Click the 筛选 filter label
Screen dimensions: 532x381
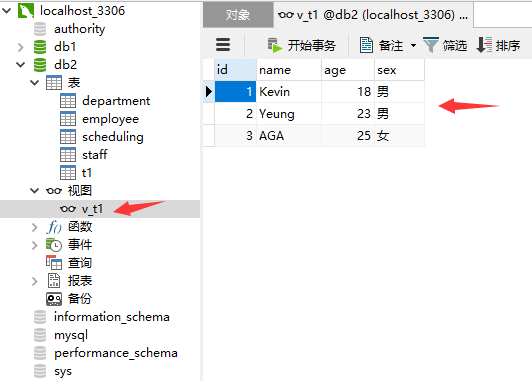point(455,45)
